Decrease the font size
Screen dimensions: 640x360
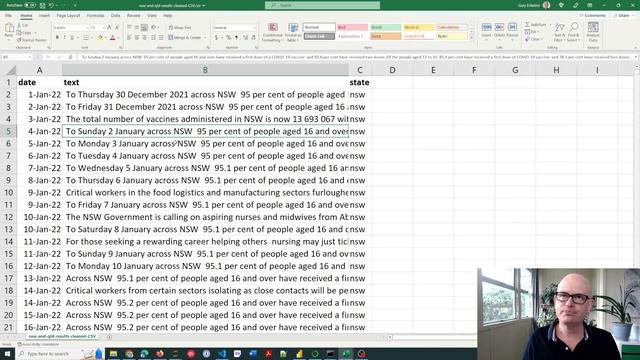[x=117, y=28]
